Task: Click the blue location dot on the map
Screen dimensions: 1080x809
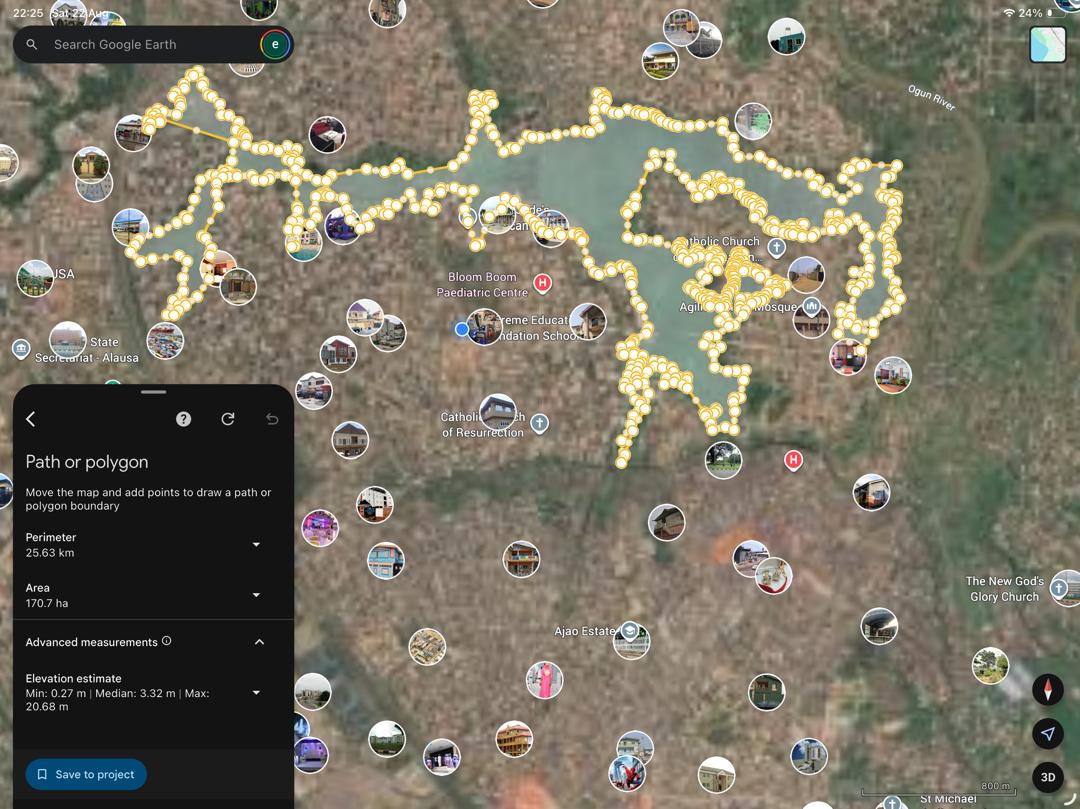Action: click(x=461, y=330)
